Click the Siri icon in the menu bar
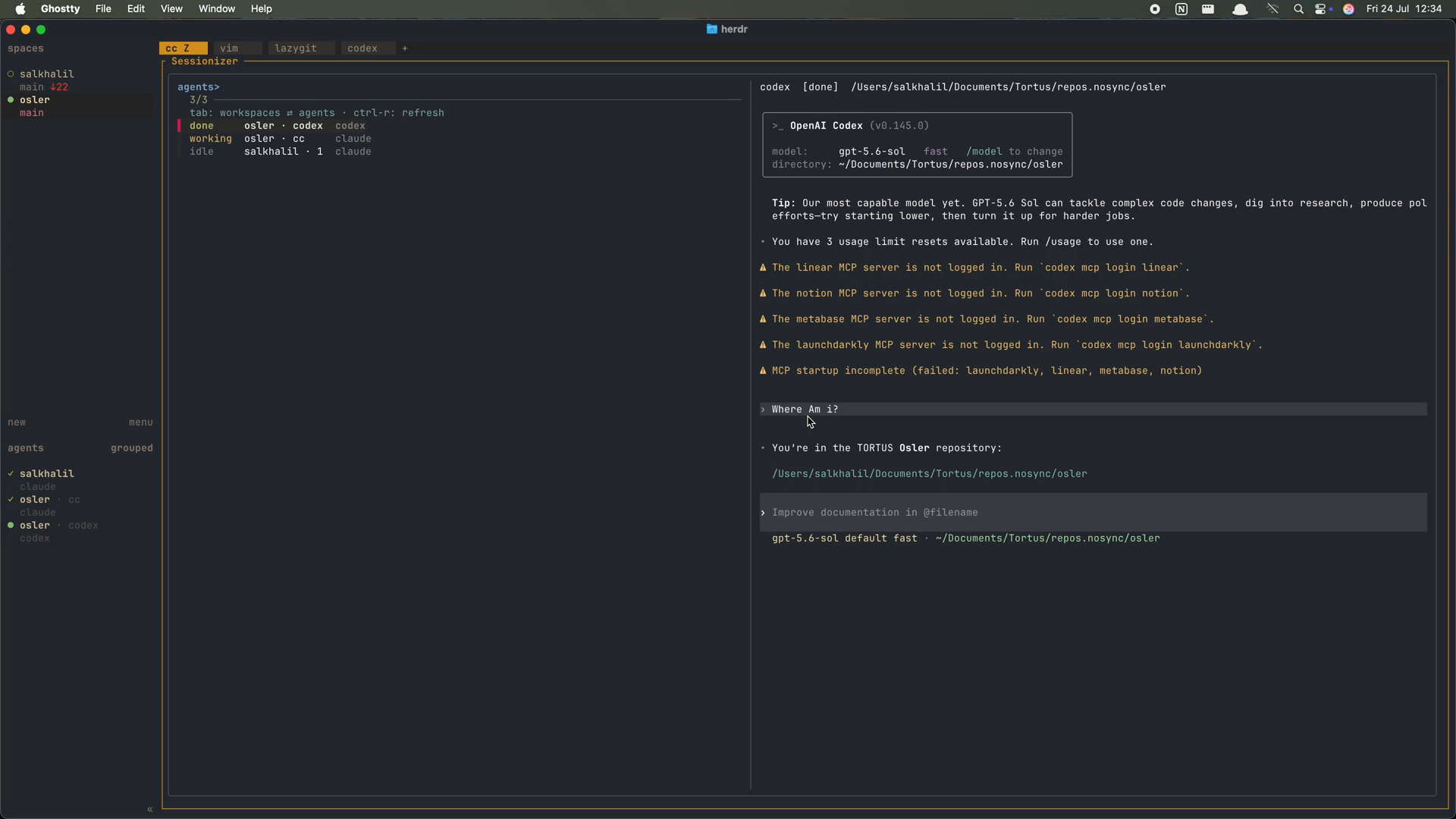 pos(1348,9)
